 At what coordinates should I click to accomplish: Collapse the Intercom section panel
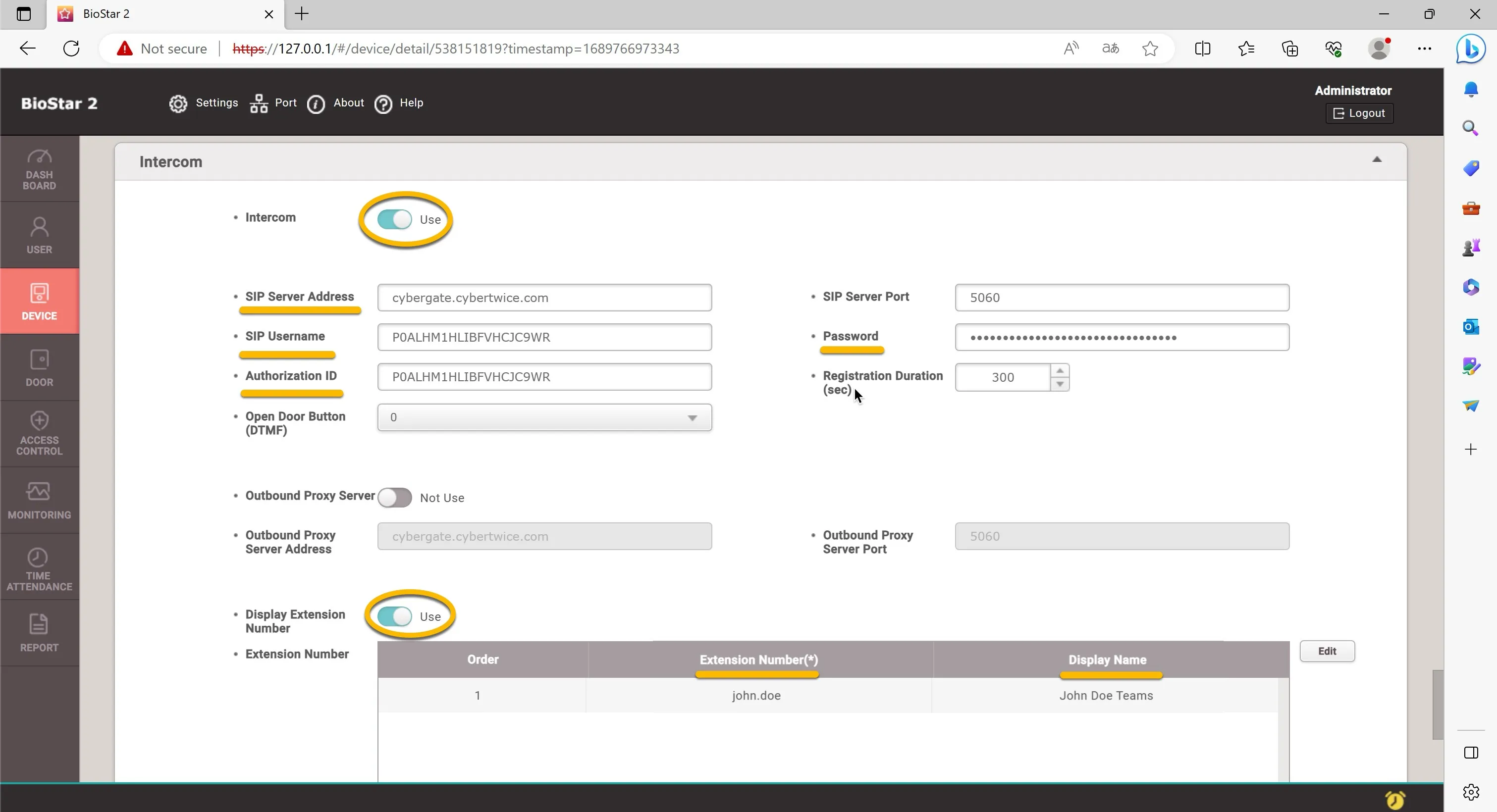point(1377,160)
